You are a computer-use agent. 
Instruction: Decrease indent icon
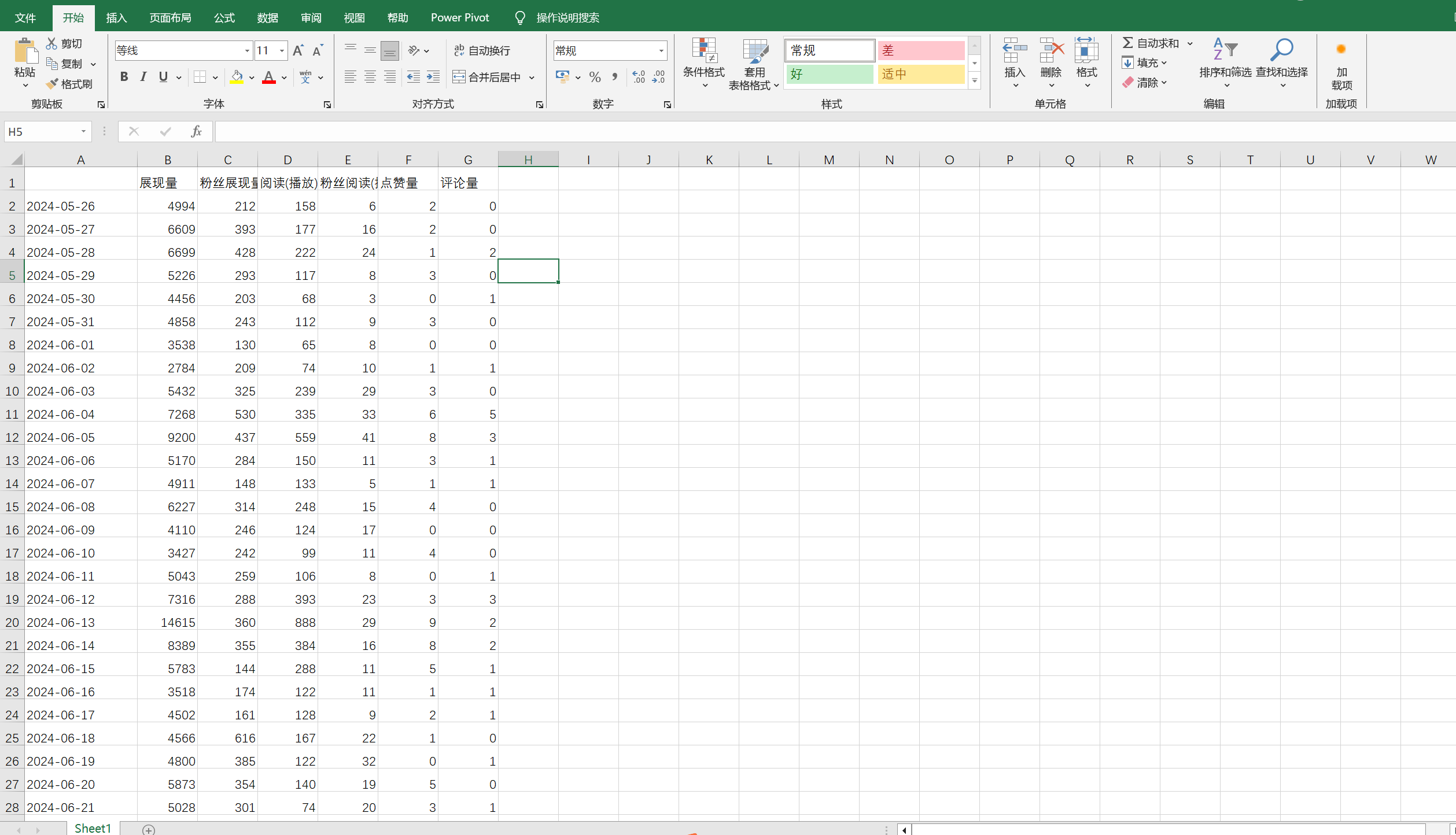[x=413, y=77]
